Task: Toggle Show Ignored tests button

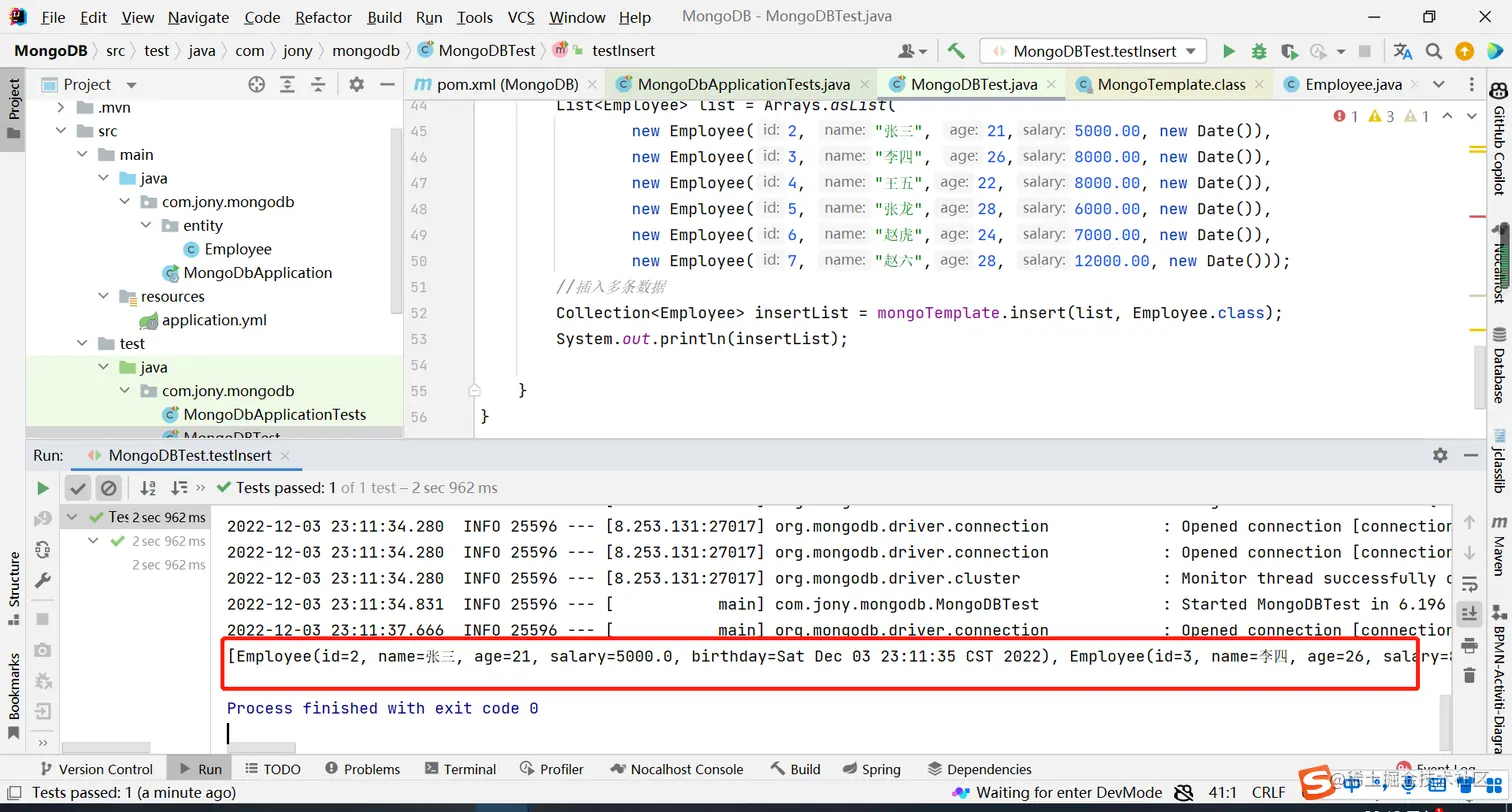Action: pyautogui.click(x=108, y=488)
